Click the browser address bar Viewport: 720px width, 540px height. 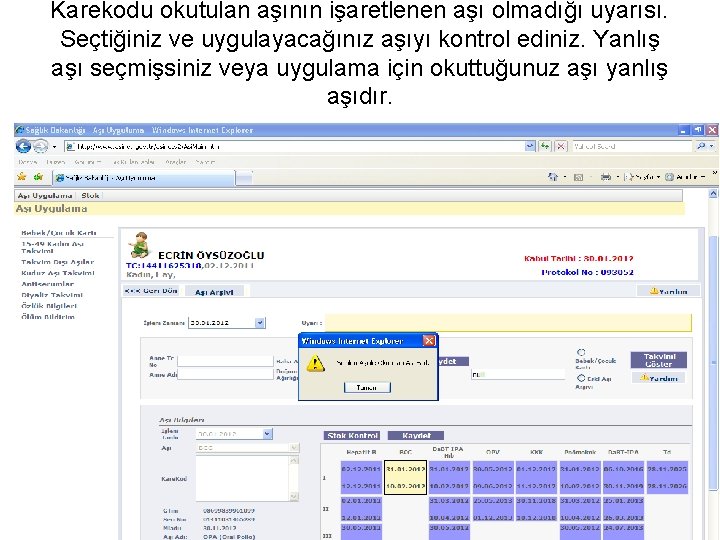pyautogui.click(x=294, y=146)
